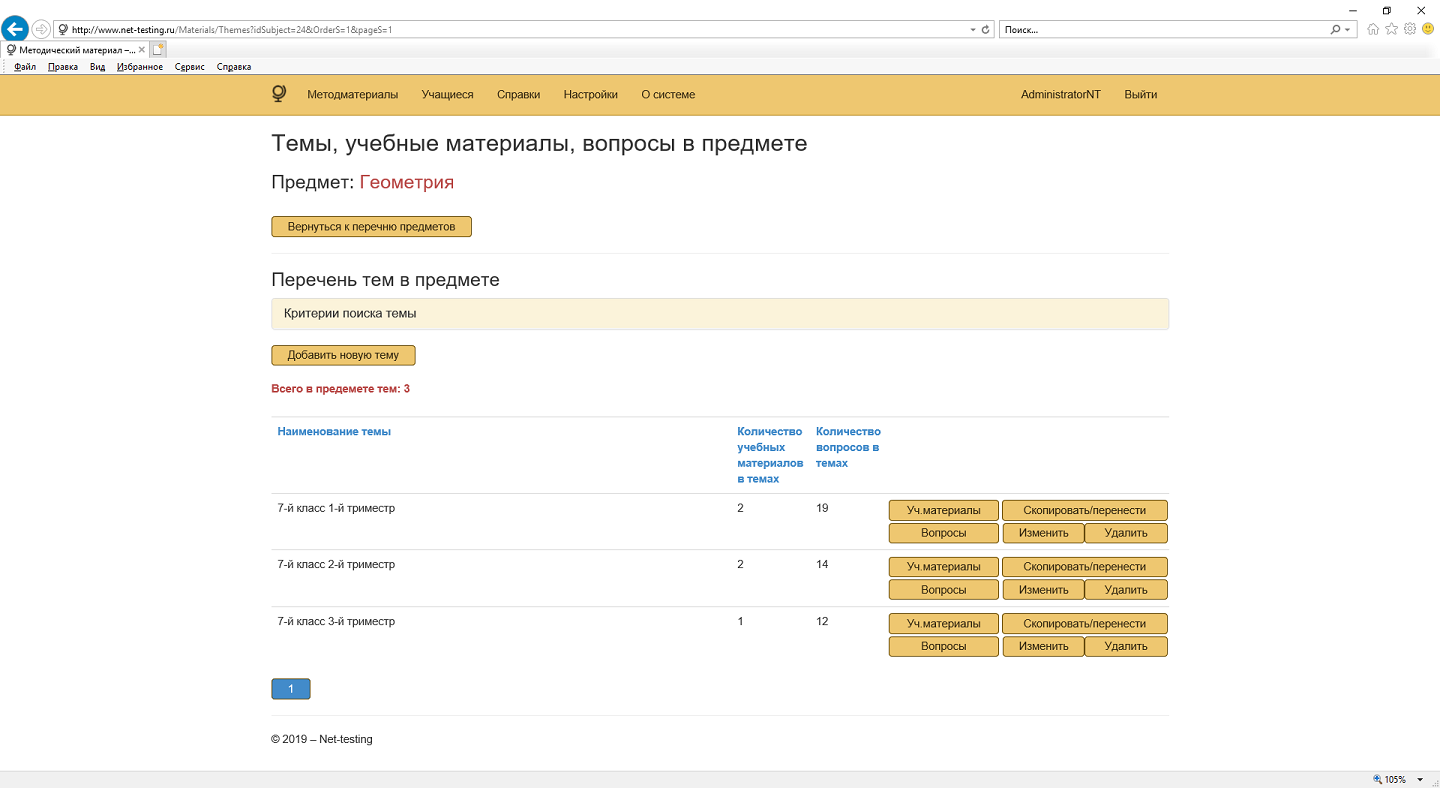This screenshot has width=1440, height=788.
Task: Open Уч.материалы for 1-й триместр
Action: [944, 510]
